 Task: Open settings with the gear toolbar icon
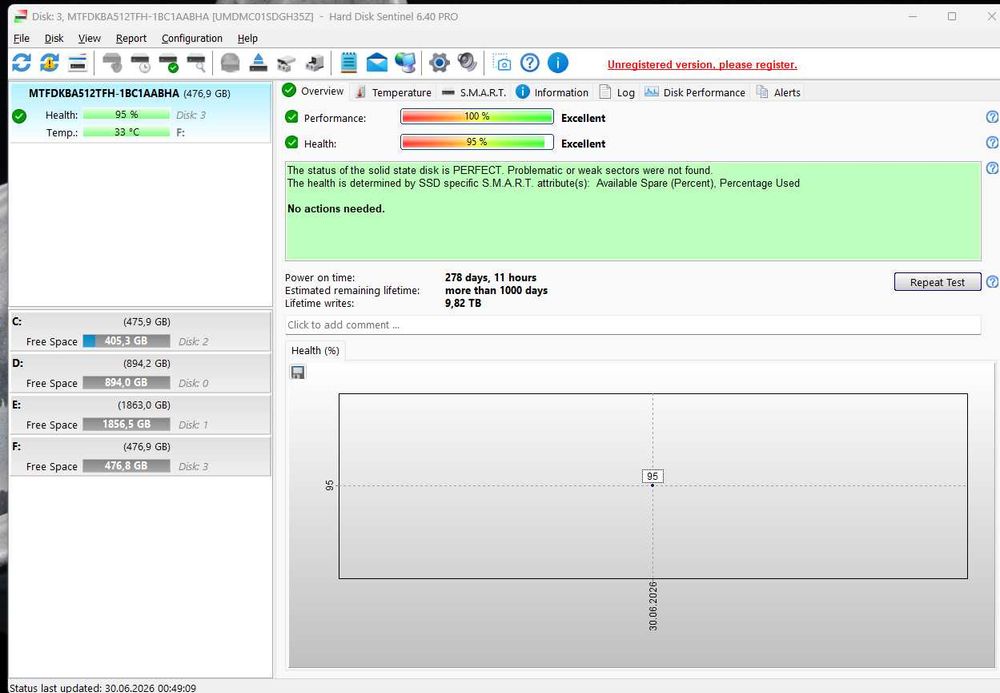[x=439, y=62]
